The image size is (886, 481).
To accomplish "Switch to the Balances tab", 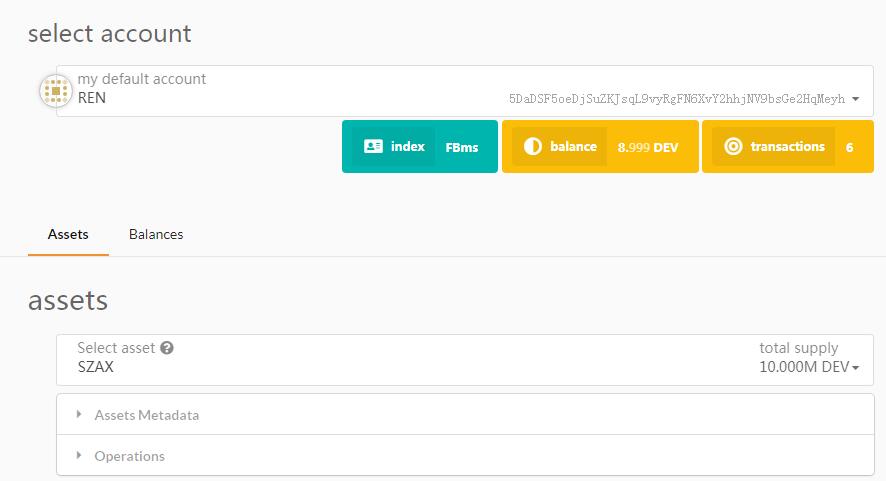I will (x=156, y=234).
